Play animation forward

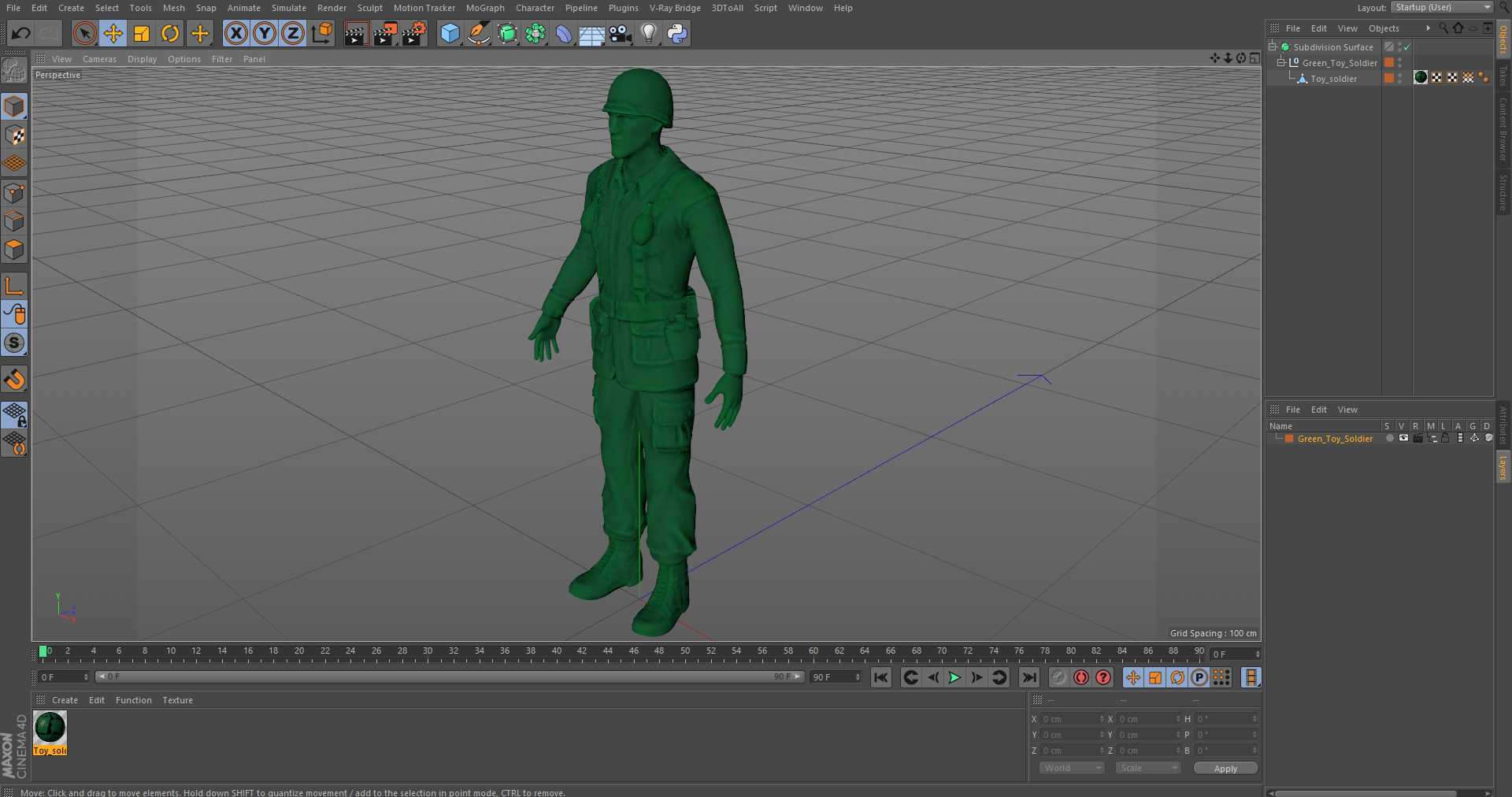point(954,677)
